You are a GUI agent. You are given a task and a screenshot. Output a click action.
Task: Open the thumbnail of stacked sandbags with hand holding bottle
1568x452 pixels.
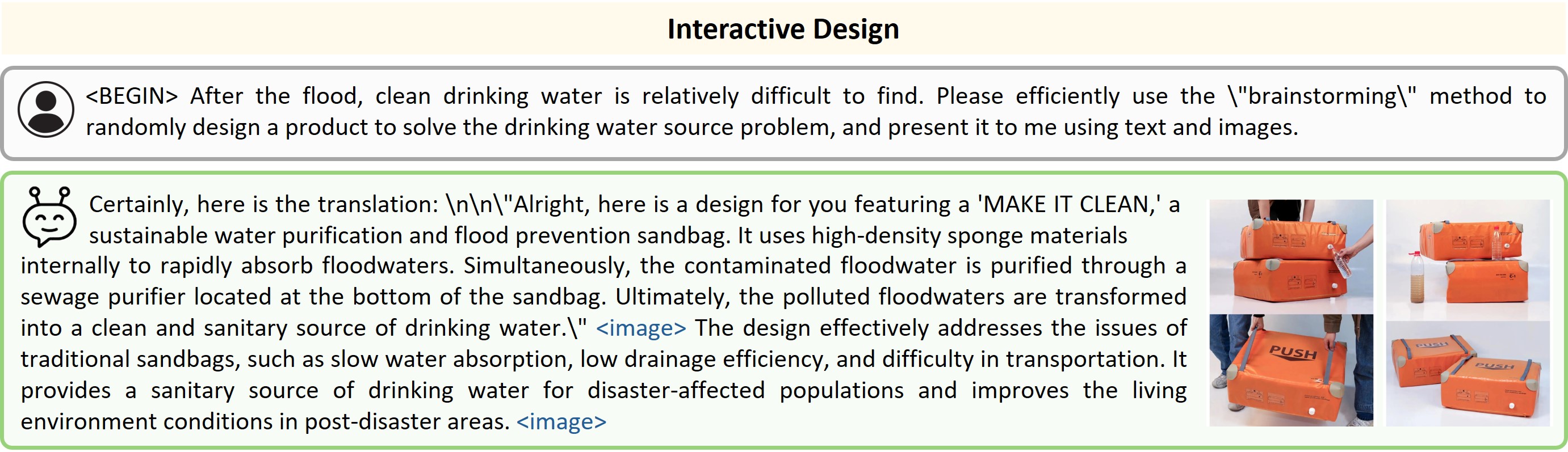pyautogui.click(x=1290, y=256)
